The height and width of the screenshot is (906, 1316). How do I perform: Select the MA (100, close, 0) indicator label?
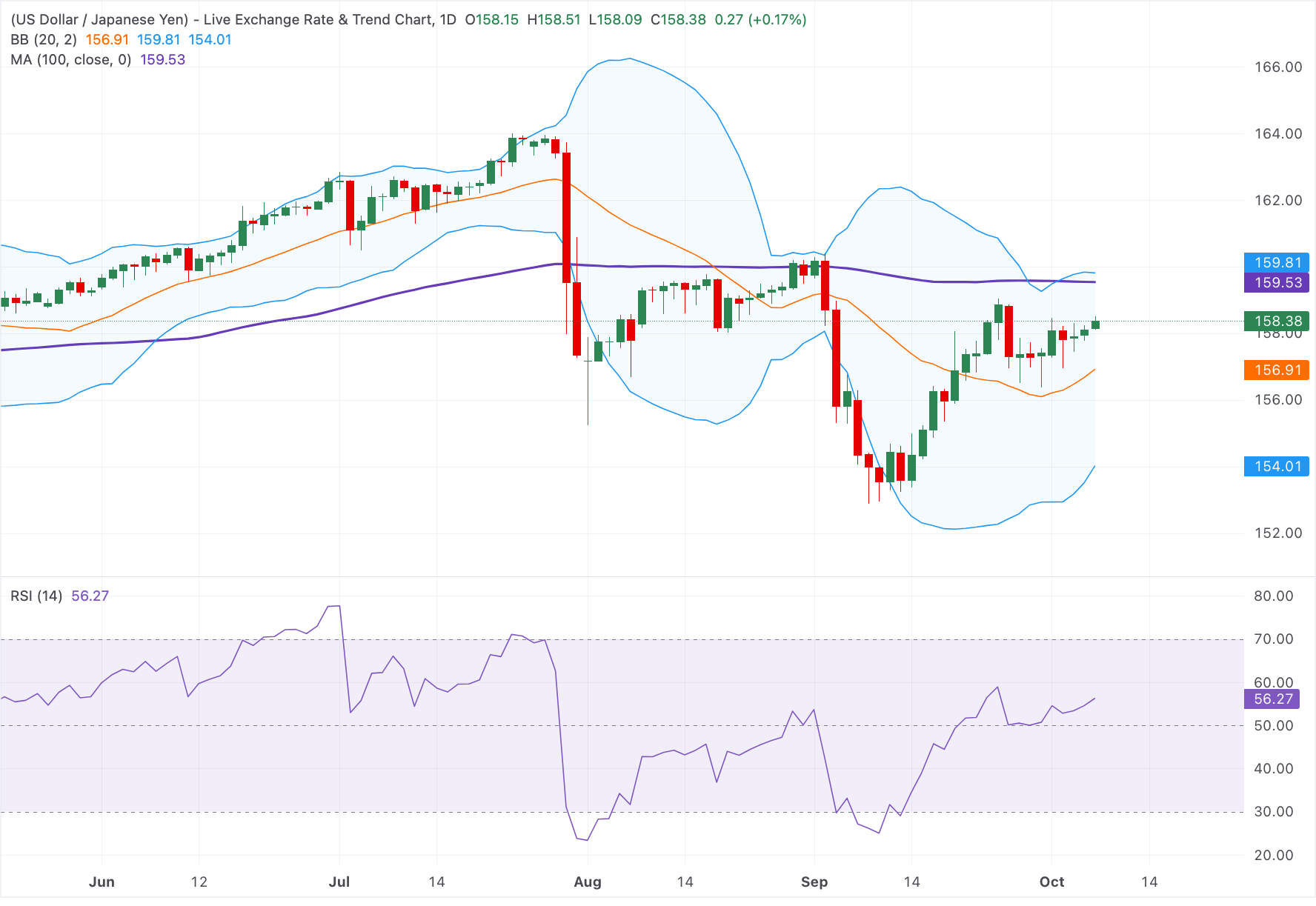tap(71, 59)
